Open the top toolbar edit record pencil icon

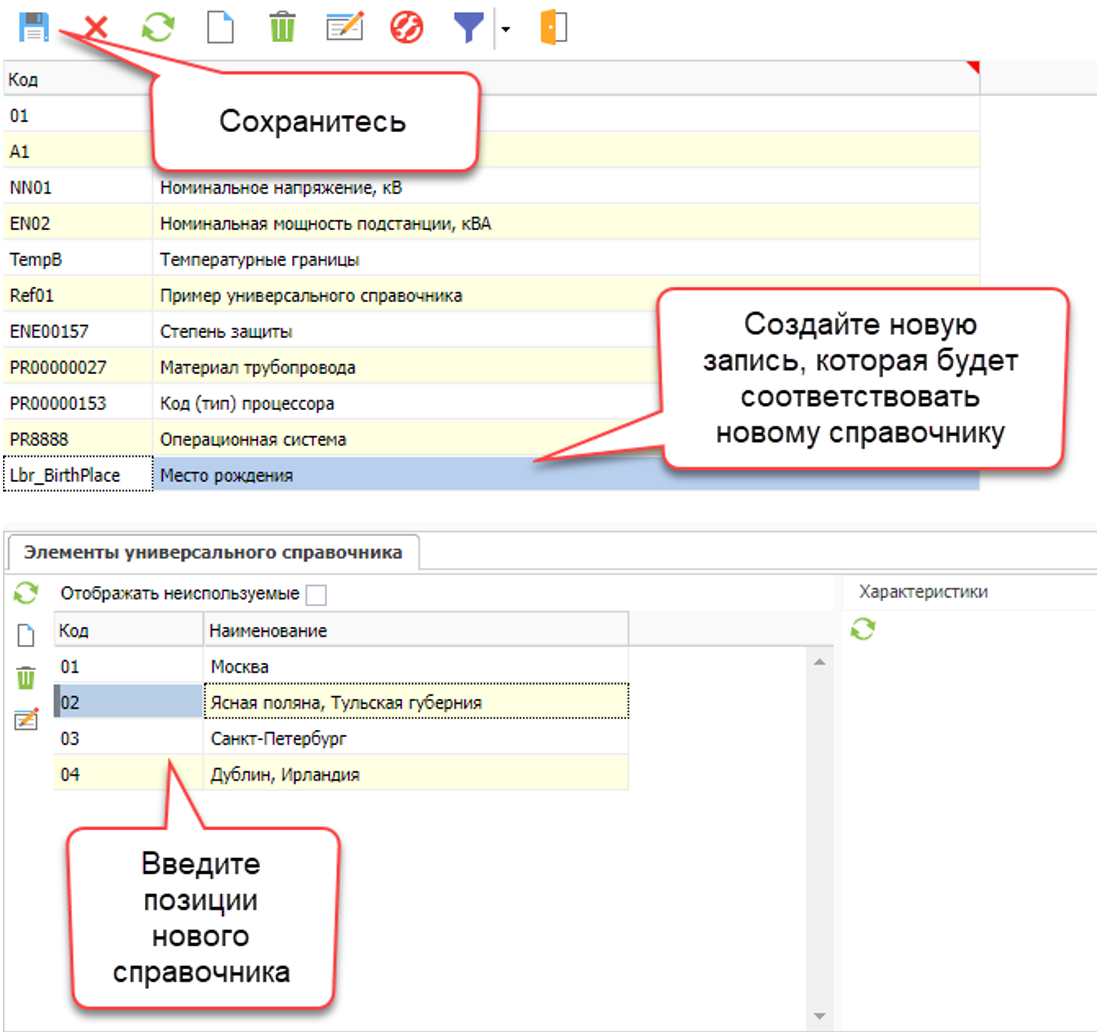click(x=344, y=27)
